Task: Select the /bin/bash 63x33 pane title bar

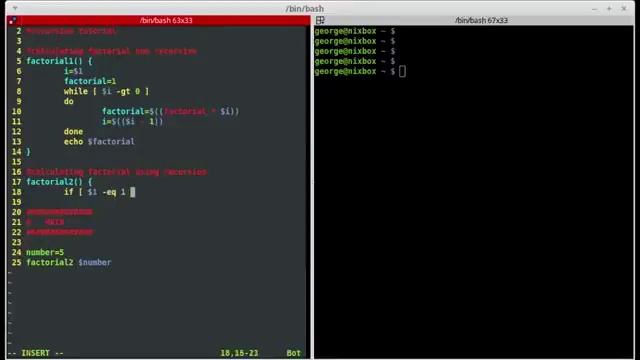Action: tap(166, 20)
